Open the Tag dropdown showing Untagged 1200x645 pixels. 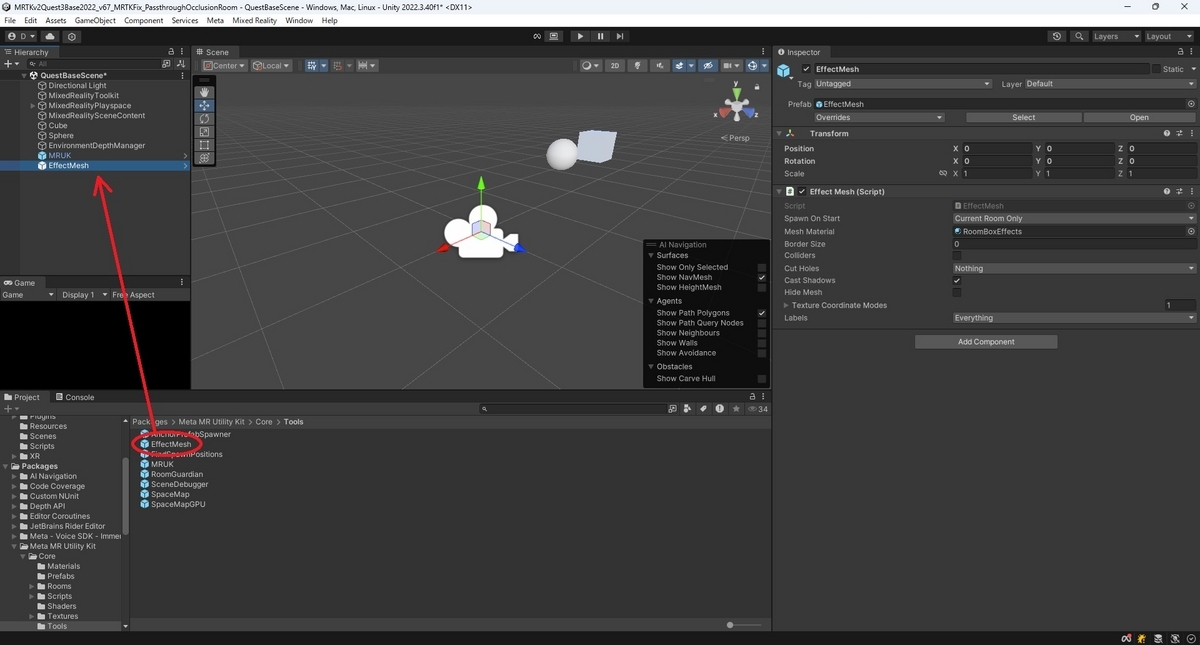pyautogui.click(x=904, y=84)
